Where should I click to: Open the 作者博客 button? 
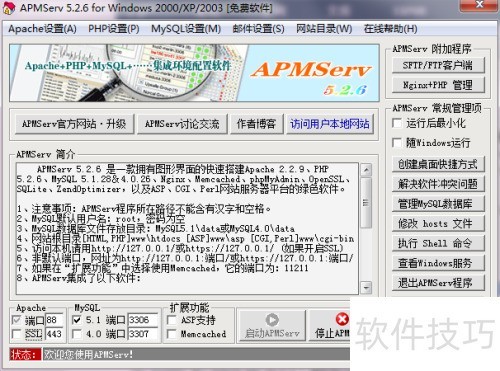click(x=256, y=124)
